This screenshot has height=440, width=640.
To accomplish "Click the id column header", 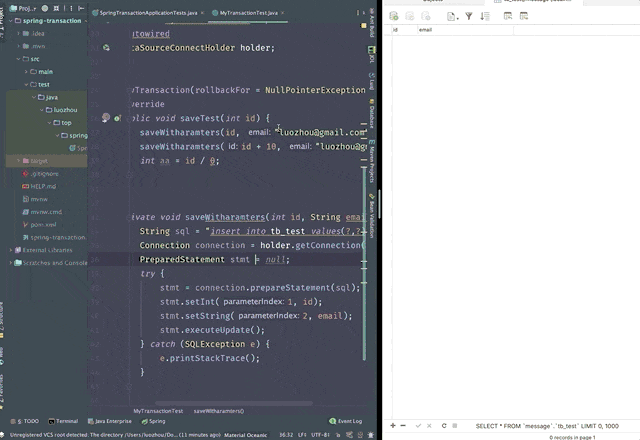I will (x=404, y=29).
